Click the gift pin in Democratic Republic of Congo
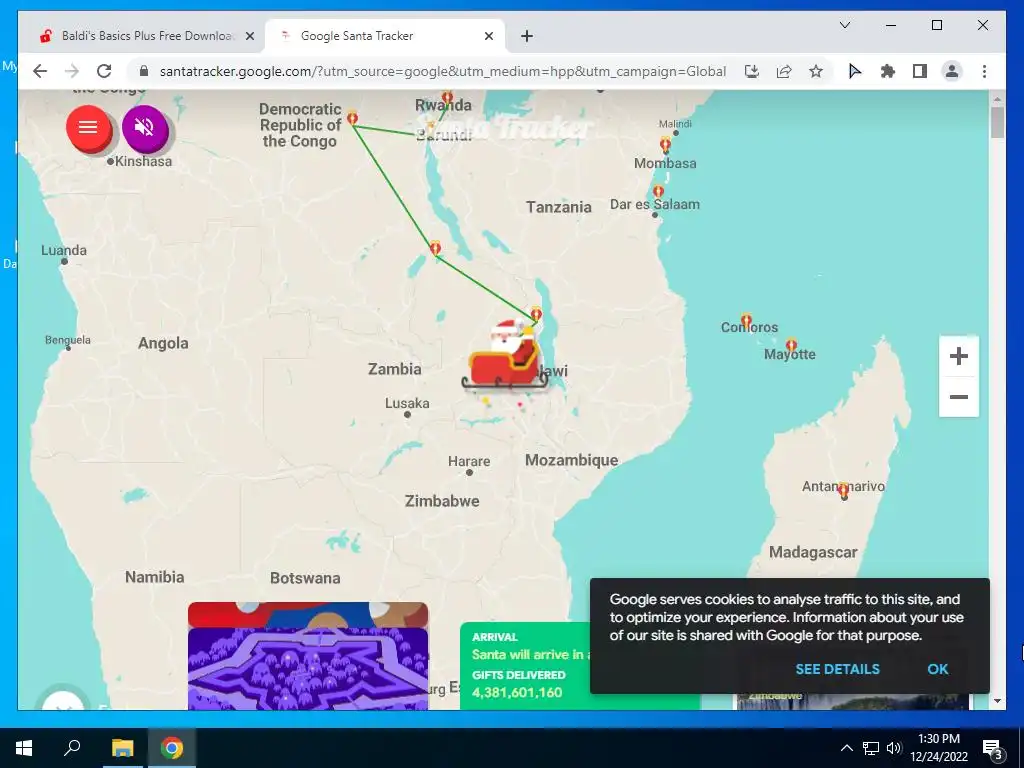The image size is (1024, 768). point(352,118)
